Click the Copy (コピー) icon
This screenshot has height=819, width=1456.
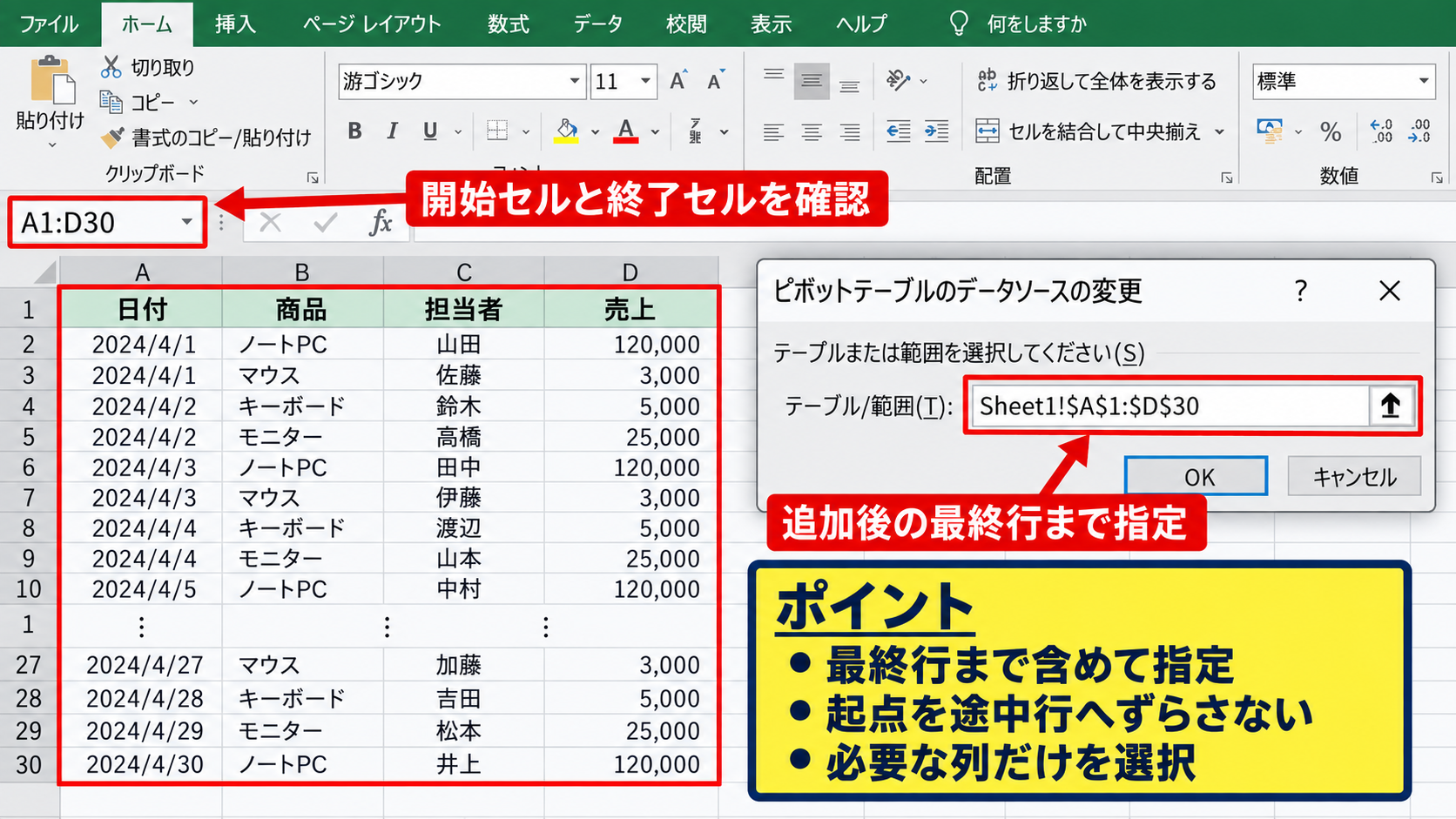(x=111, y=102)
